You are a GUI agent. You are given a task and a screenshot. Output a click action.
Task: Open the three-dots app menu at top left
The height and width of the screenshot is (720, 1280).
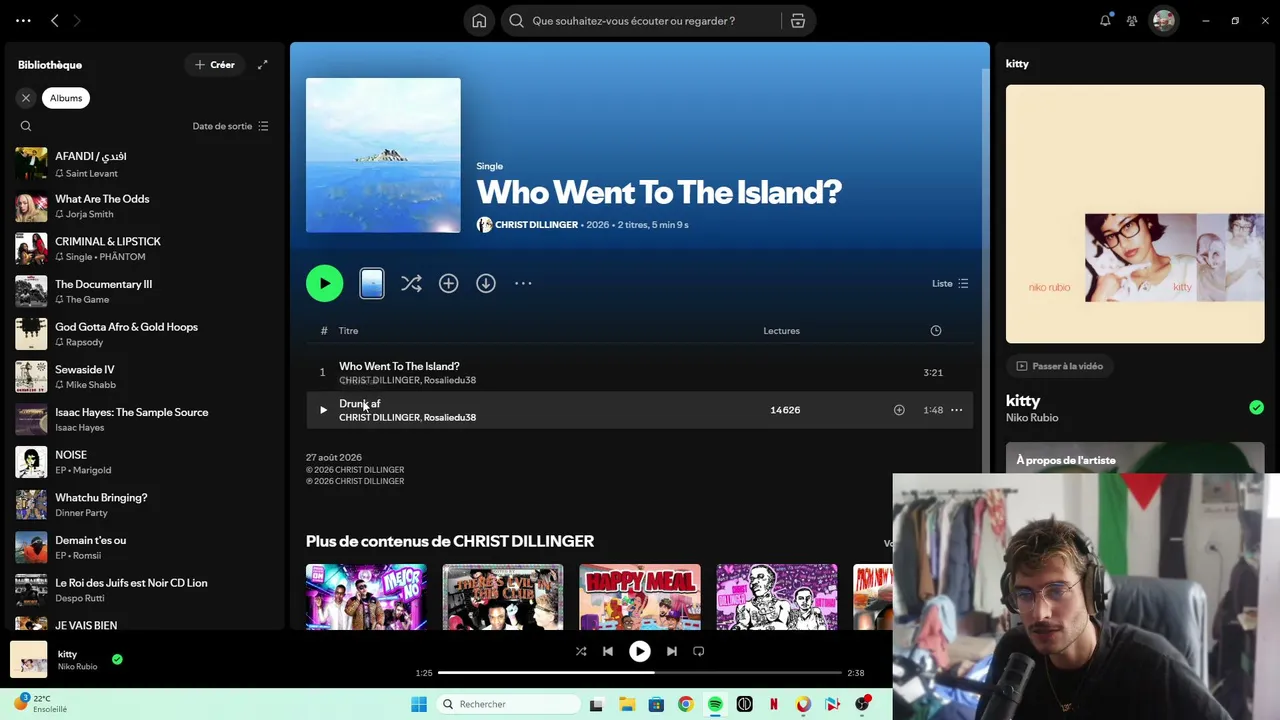23,20
